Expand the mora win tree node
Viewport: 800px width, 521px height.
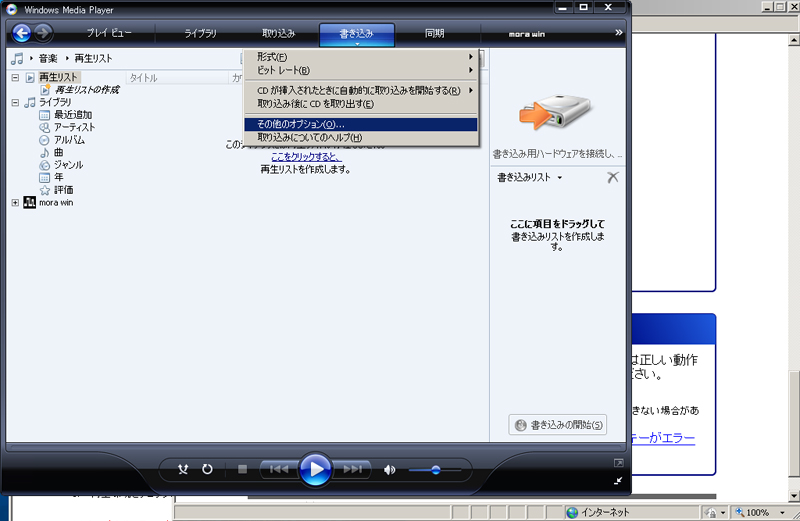coord(15,202)
